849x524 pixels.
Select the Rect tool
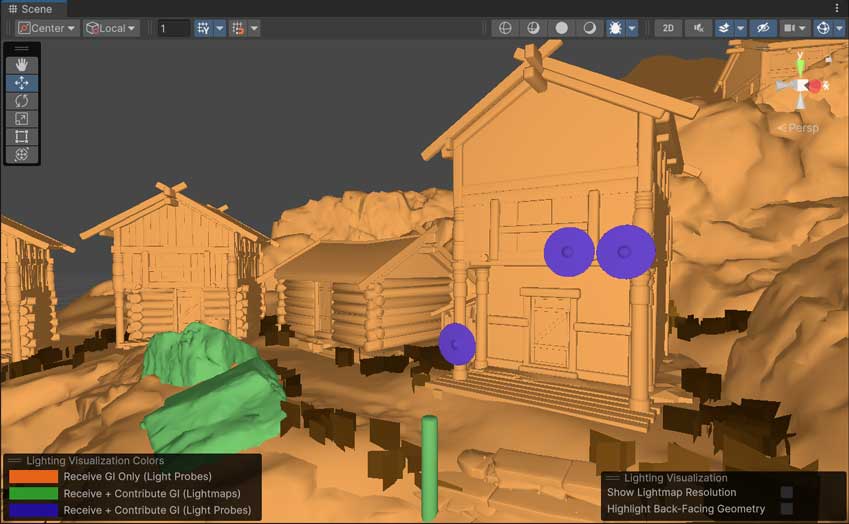coord(22,137)
